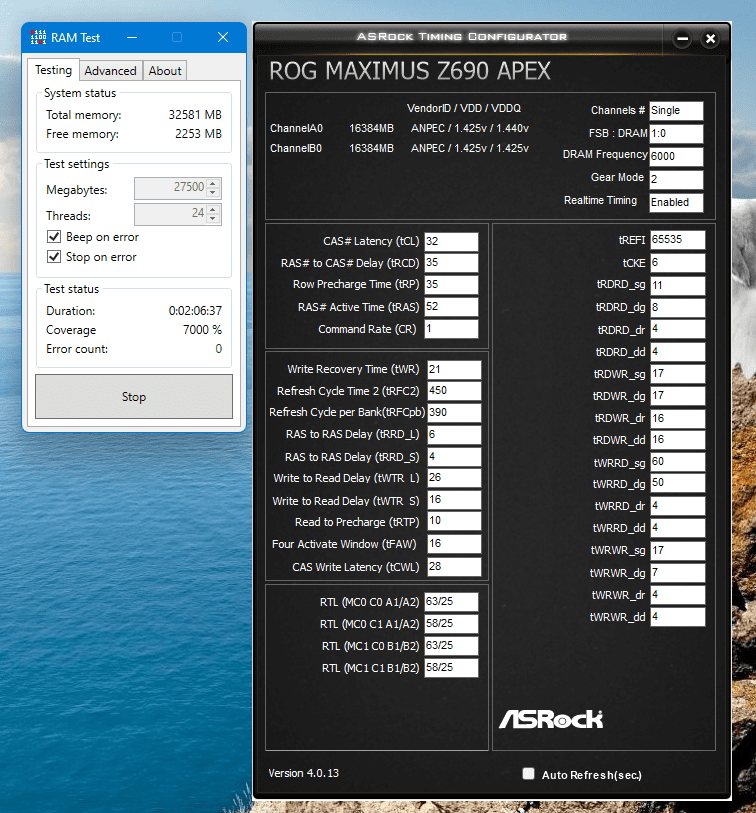Click the tRRD_L value field
Screen dimensions: 756x813
(454, 435)
